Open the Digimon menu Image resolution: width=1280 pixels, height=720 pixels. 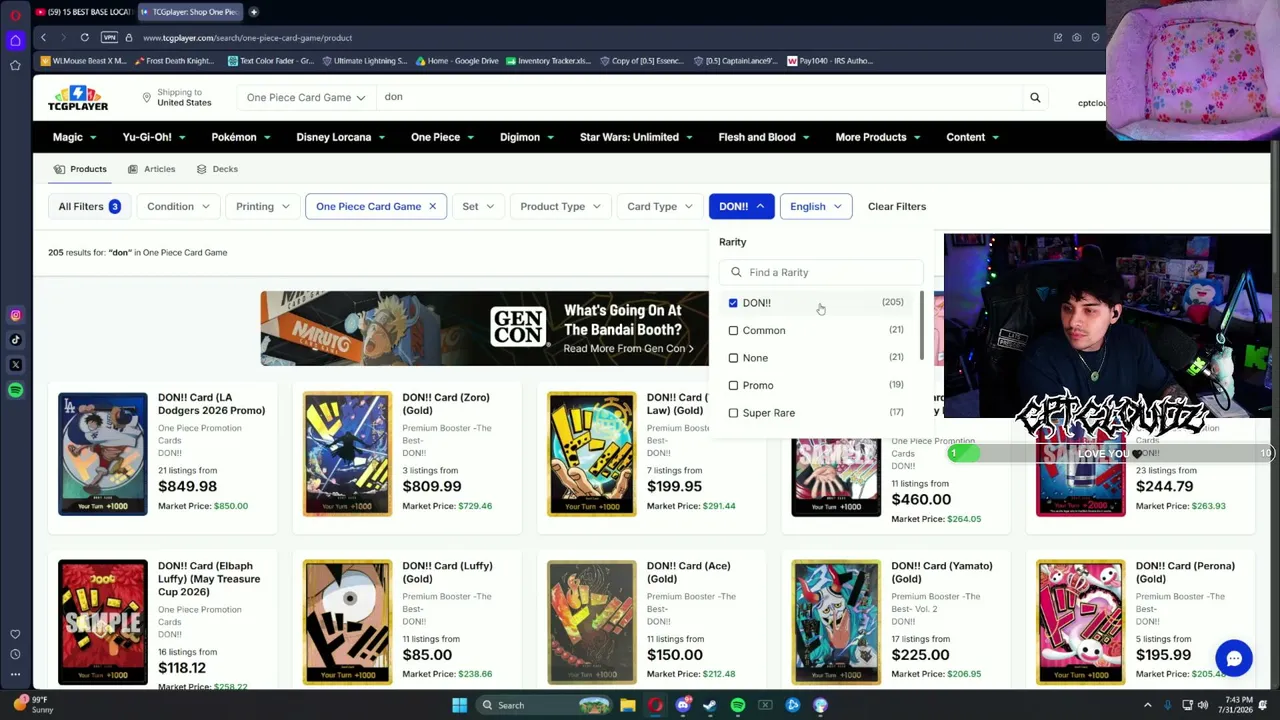tap(527, 137)
